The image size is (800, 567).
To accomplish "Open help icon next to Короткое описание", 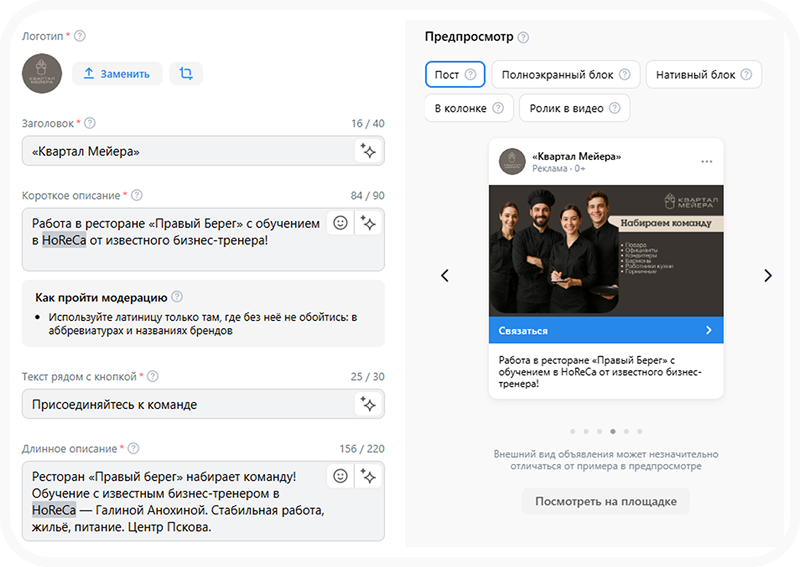I will click(137, 195).
